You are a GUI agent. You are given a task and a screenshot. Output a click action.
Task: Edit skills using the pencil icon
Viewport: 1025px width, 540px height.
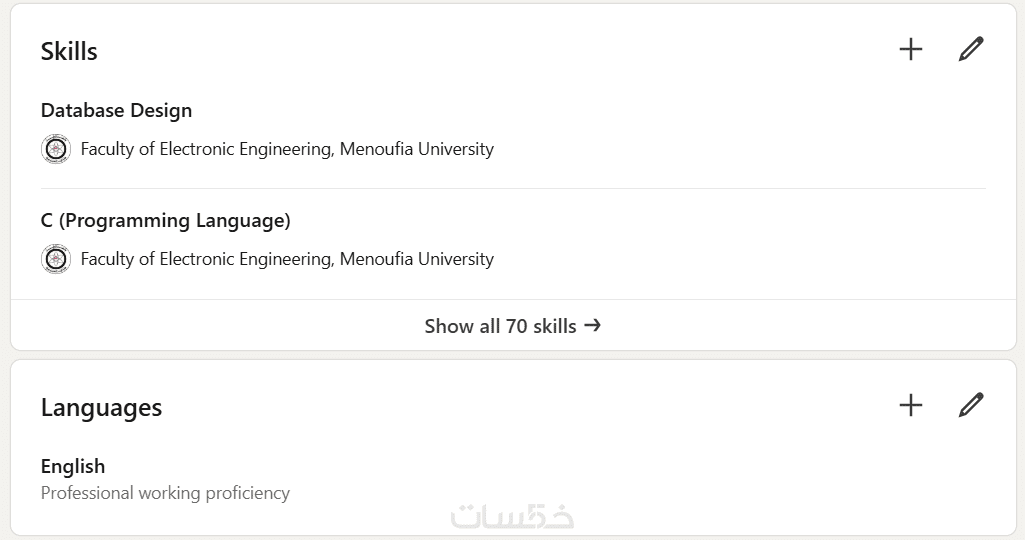(971, 49)
